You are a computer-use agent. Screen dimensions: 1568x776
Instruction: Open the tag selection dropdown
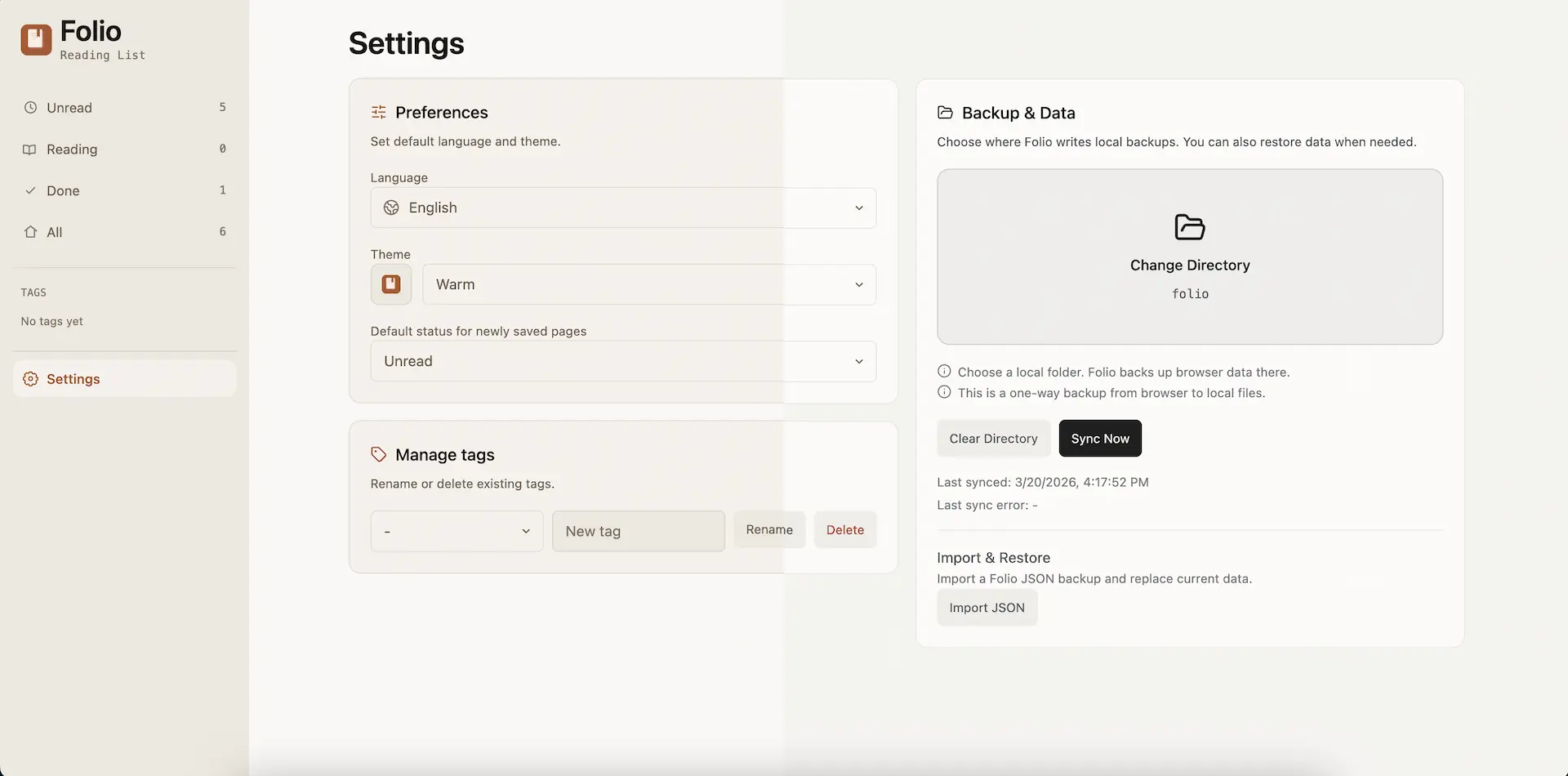[x=457, y=531]
